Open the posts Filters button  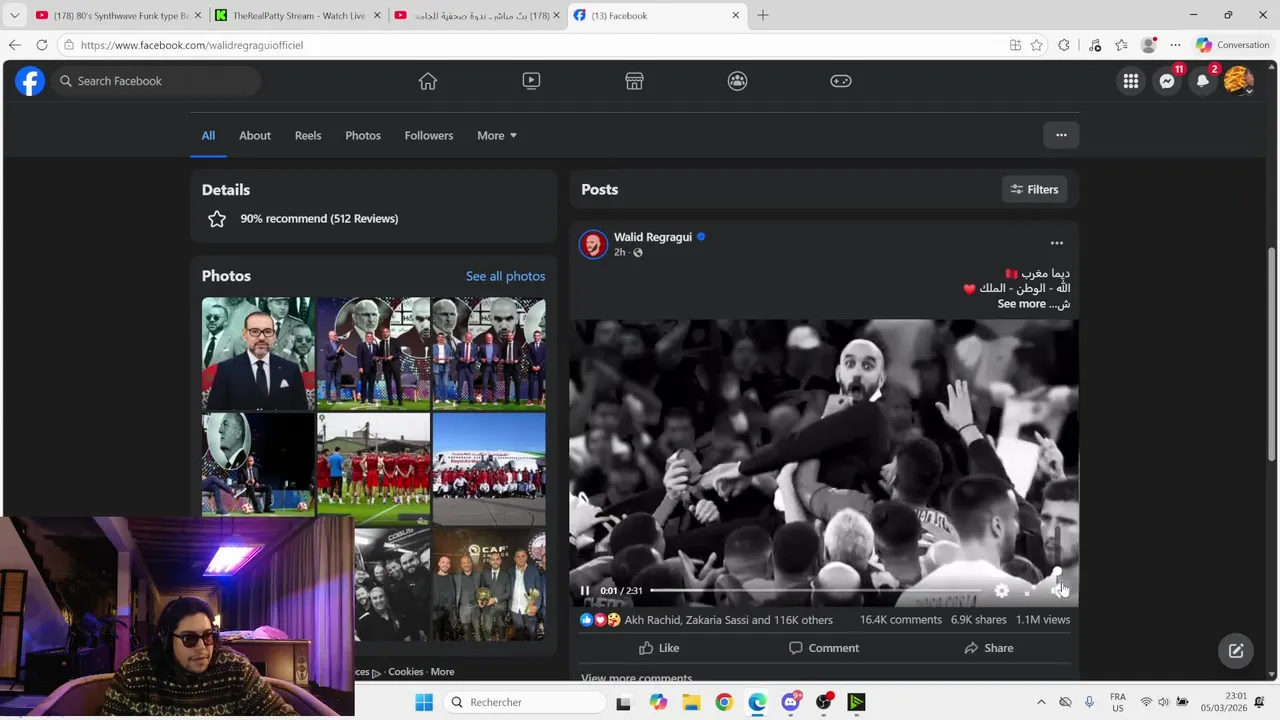tap(1034, 189)
